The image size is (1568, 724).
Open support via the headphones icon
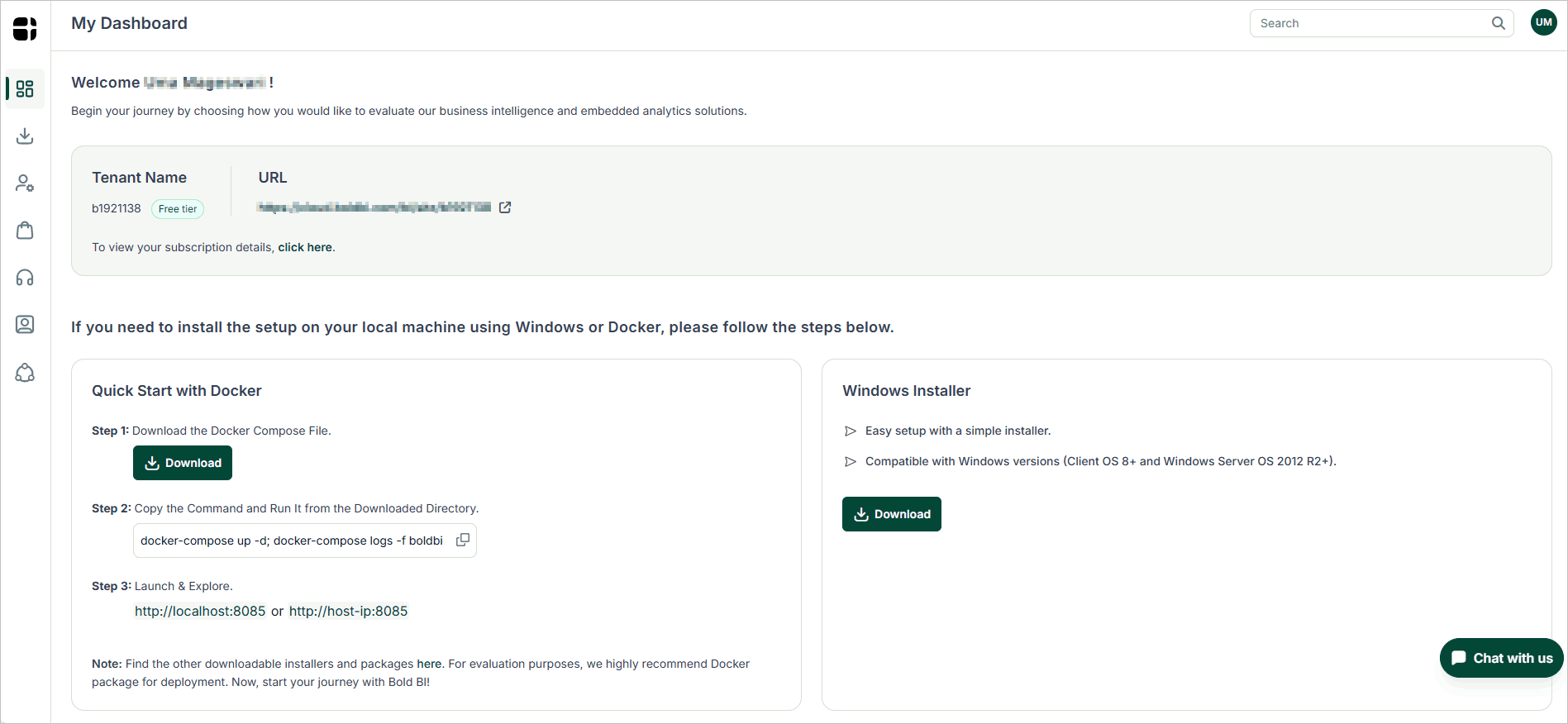point(24,277)
